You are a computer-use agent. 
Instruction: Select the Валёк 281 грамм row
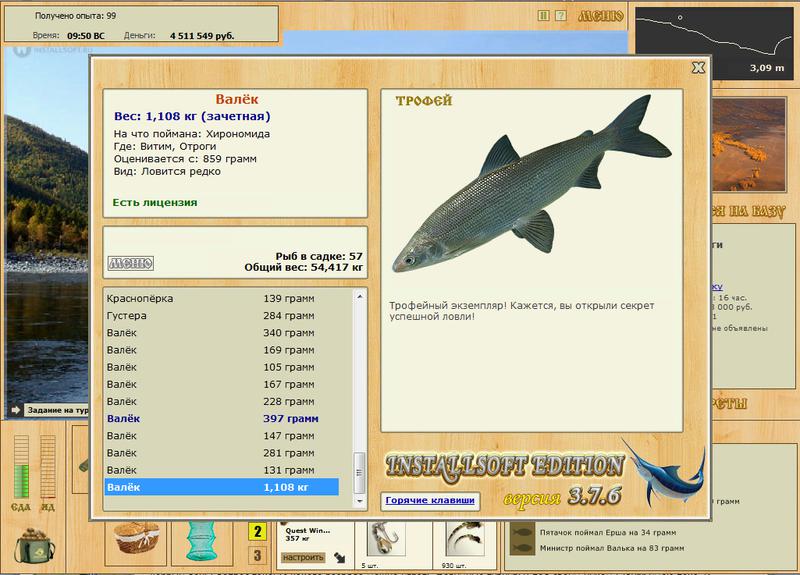point(221,453)
